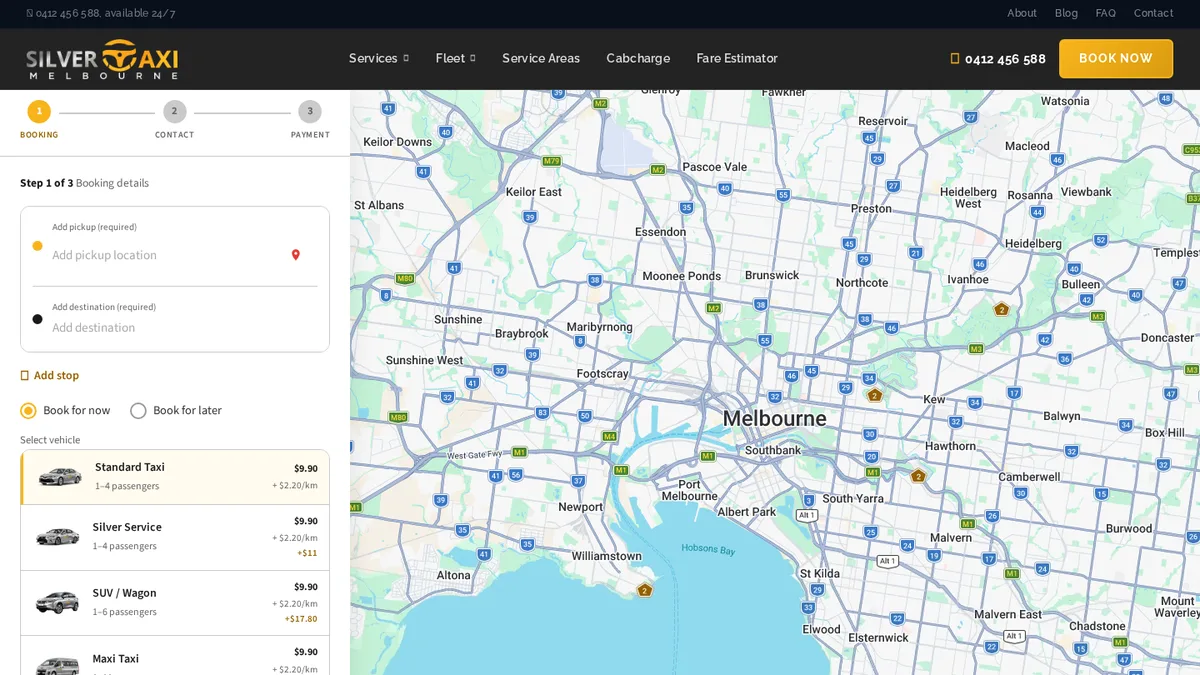Click step 2 Contact circle
Screen dimensions: 1200x675
tap(174, 111)
